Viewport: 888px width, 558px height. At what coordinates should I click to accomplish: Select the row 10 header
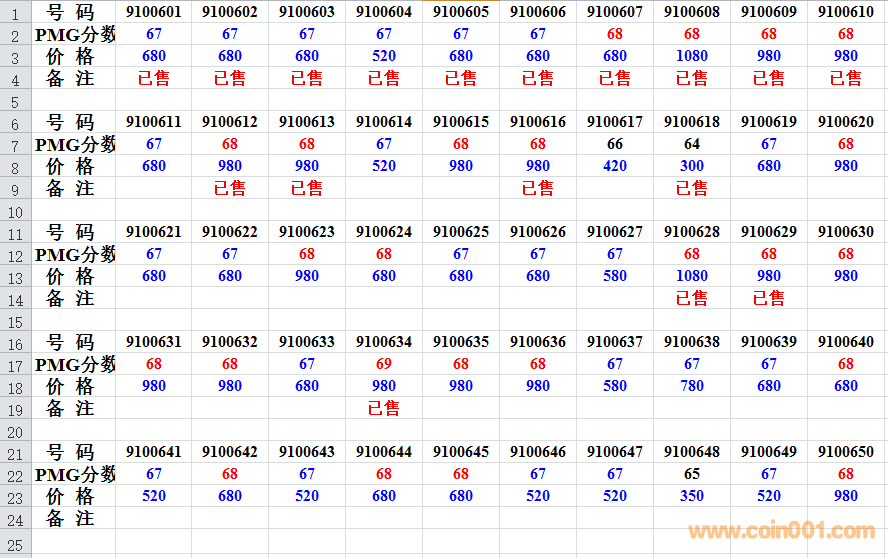15,210
